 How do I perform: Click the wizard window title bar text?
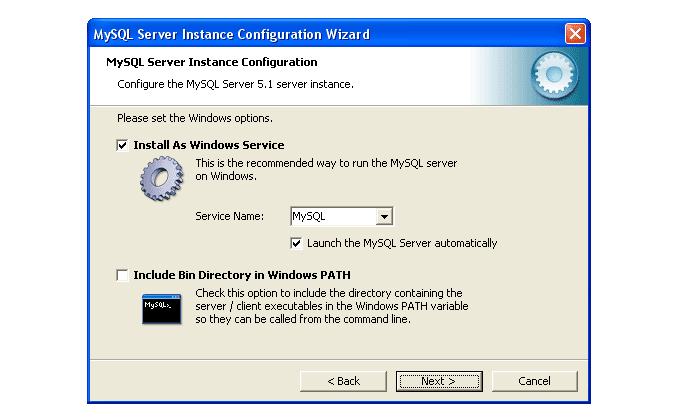(231, 34)
